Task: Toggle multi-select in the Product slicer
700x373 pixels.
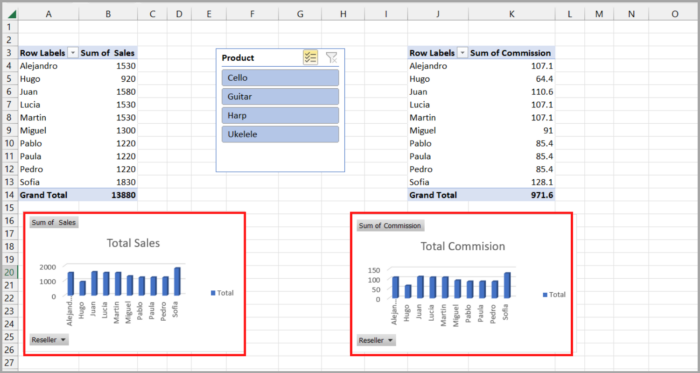Action: 310,58
